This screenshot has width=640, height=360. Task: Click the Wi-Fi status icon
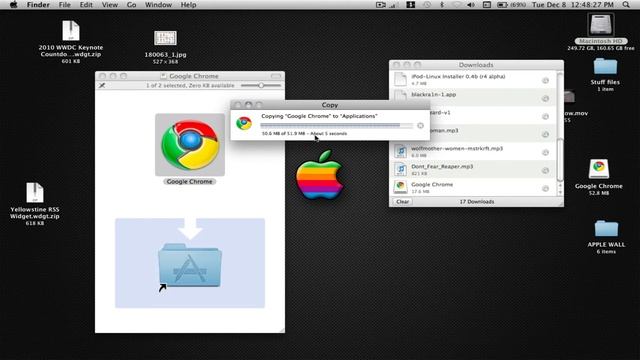pyautogui.click(x=456, y=5)
